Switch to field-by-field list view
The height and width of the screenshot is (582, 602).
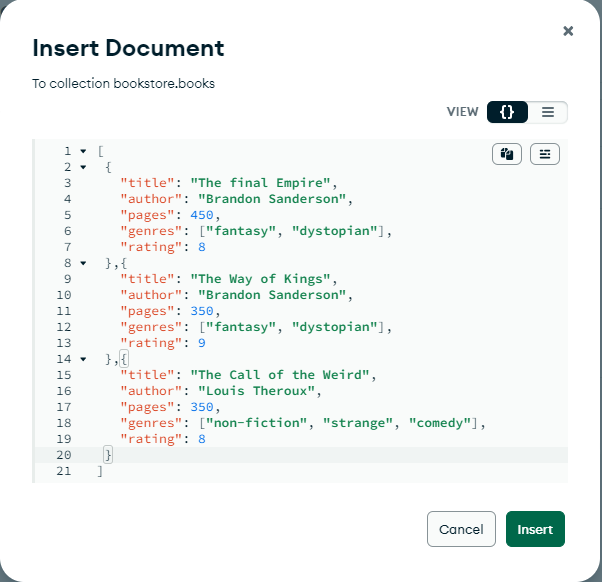click(548, 112)
